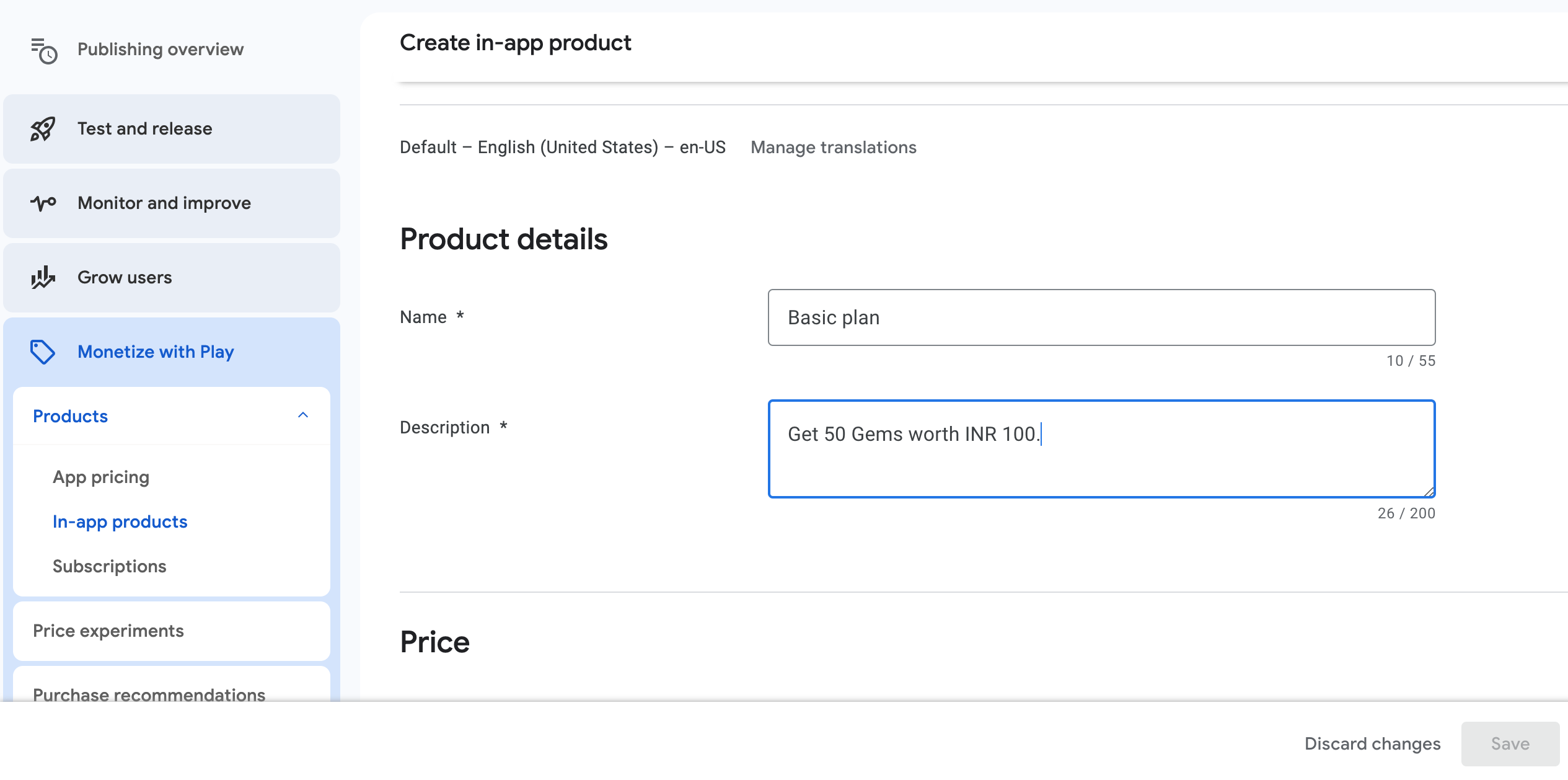Click the Description text area
Screen dimensions: 1568x780
[x=1101, y=449]
